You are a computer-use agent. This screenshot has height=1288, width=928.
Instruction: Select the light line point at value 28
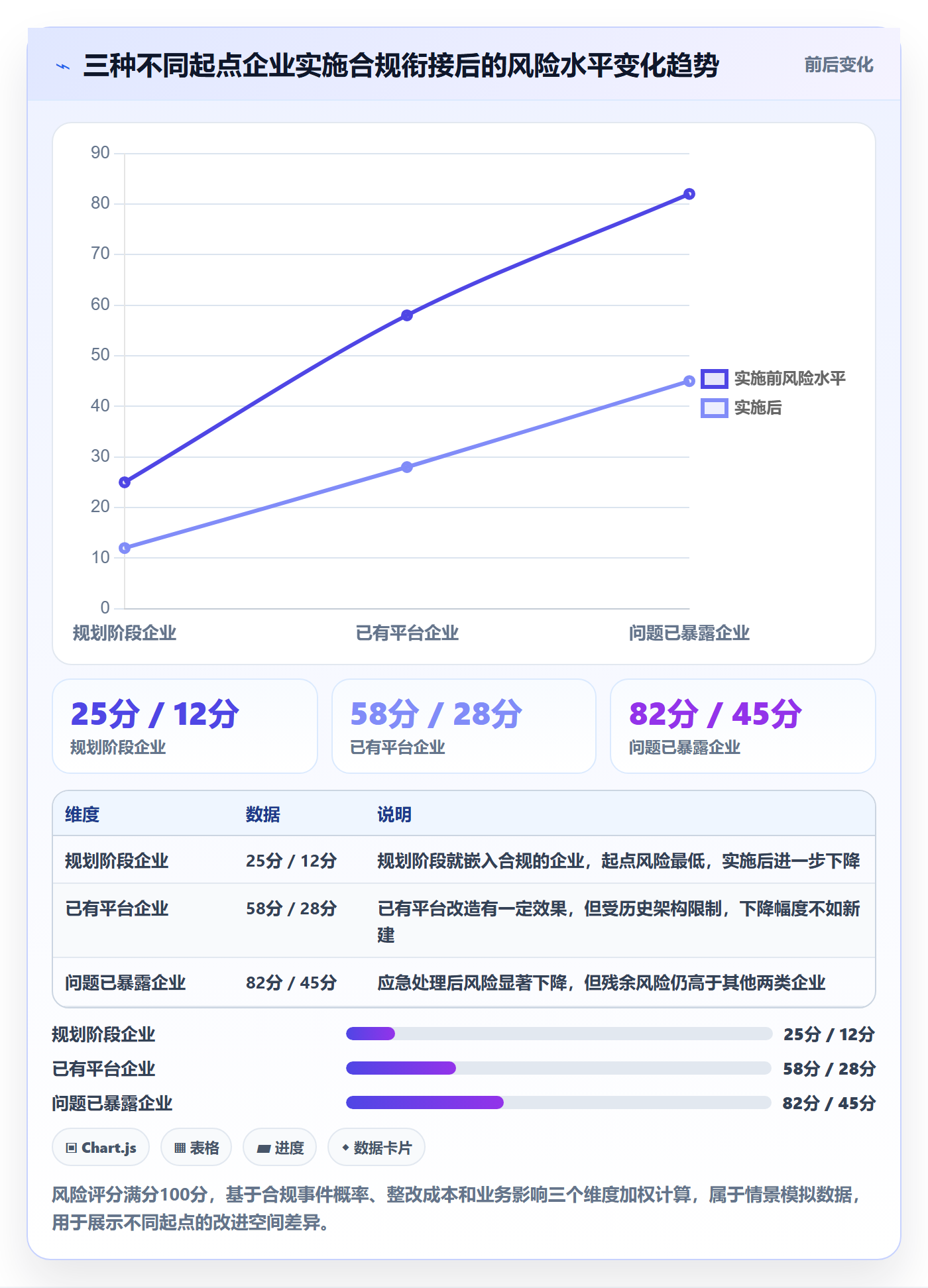point(407,467)
